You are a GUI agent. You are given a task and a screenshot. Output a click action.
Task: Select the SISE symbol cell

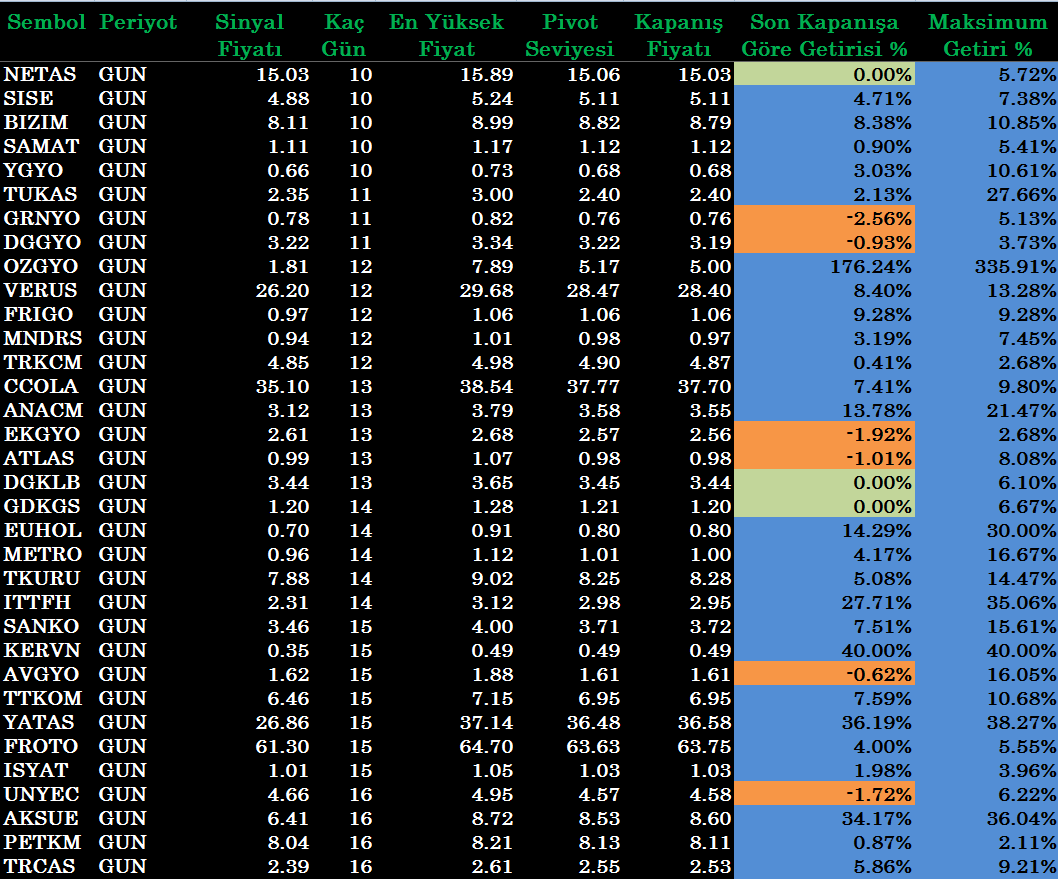(28, 98)
